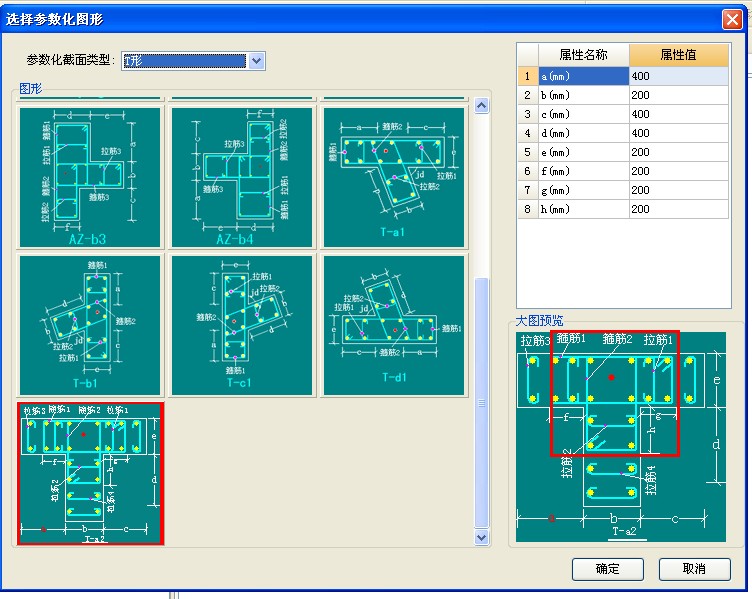This screenshot has height=599, width=752.
Task: Edit the value 400 for c(mm)
Action: 679,114
